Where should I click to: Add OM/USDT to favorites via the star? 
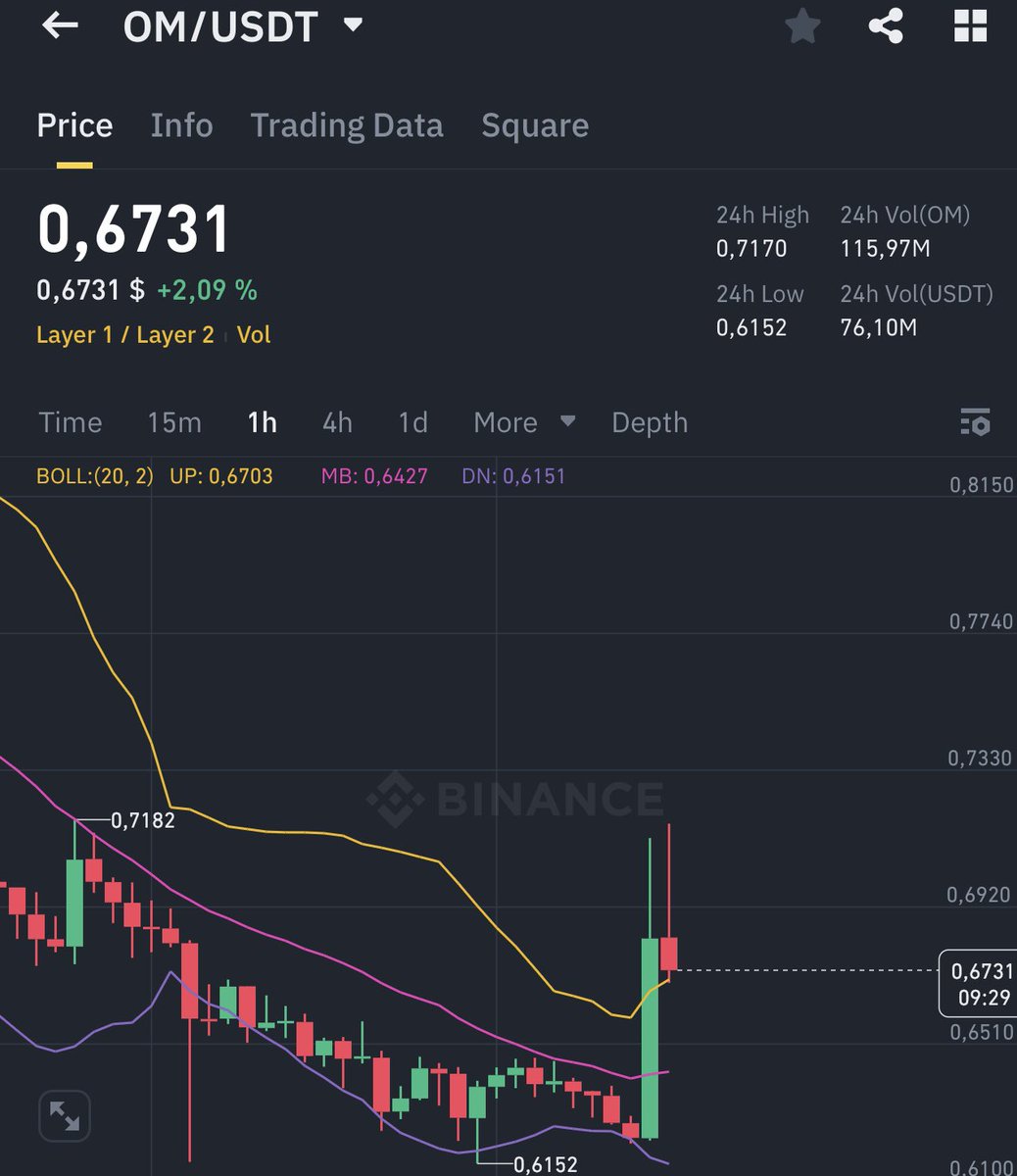click(x=802, y=27)
